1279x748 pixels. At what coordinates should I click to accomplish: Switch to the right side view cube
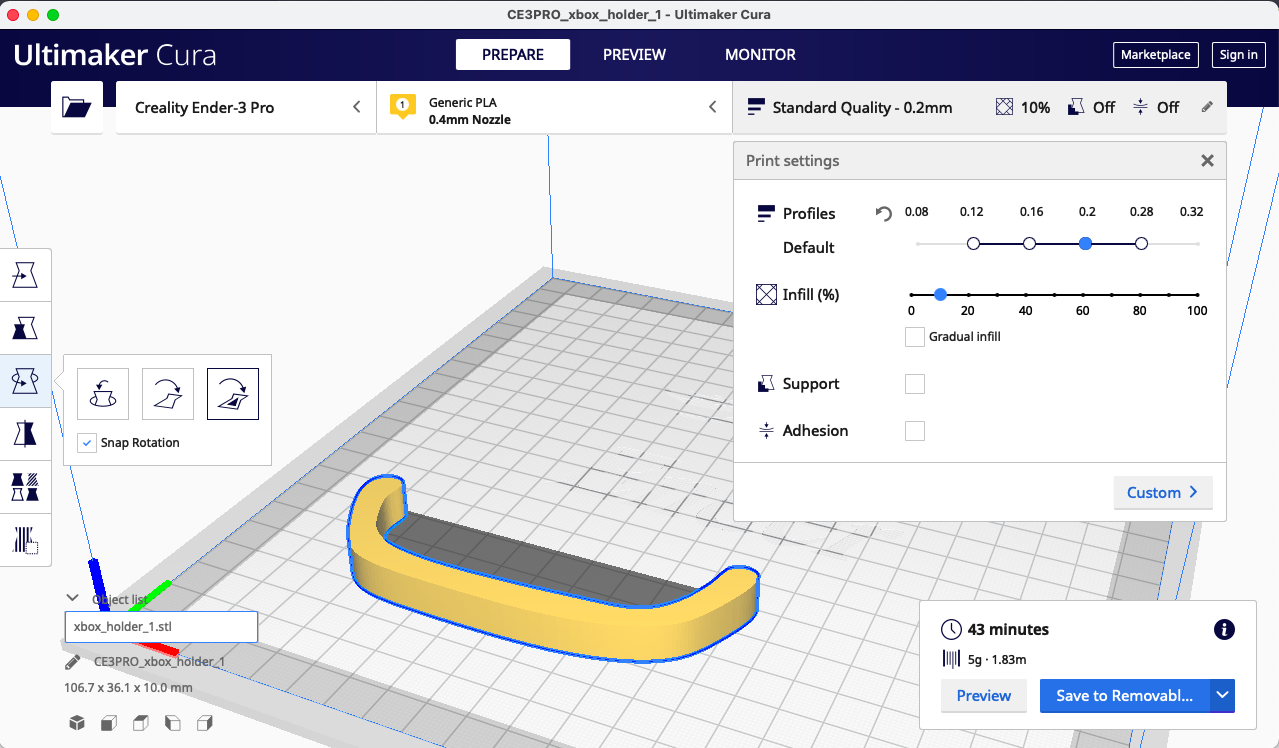(x=205, y=722)
